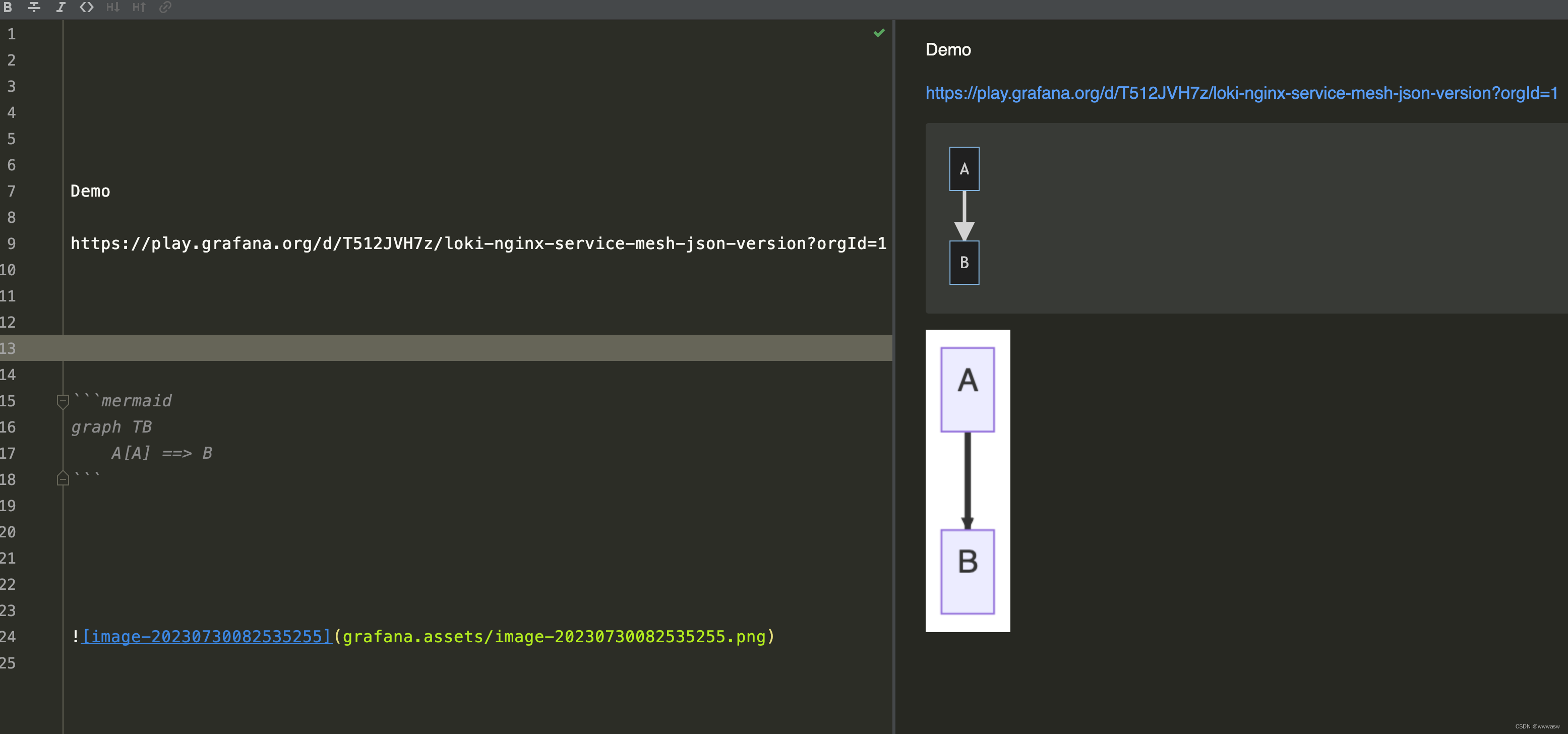This screenshot has width=1568, height=734.
Task: Toggle italic formatting
Action: (61, 7)
